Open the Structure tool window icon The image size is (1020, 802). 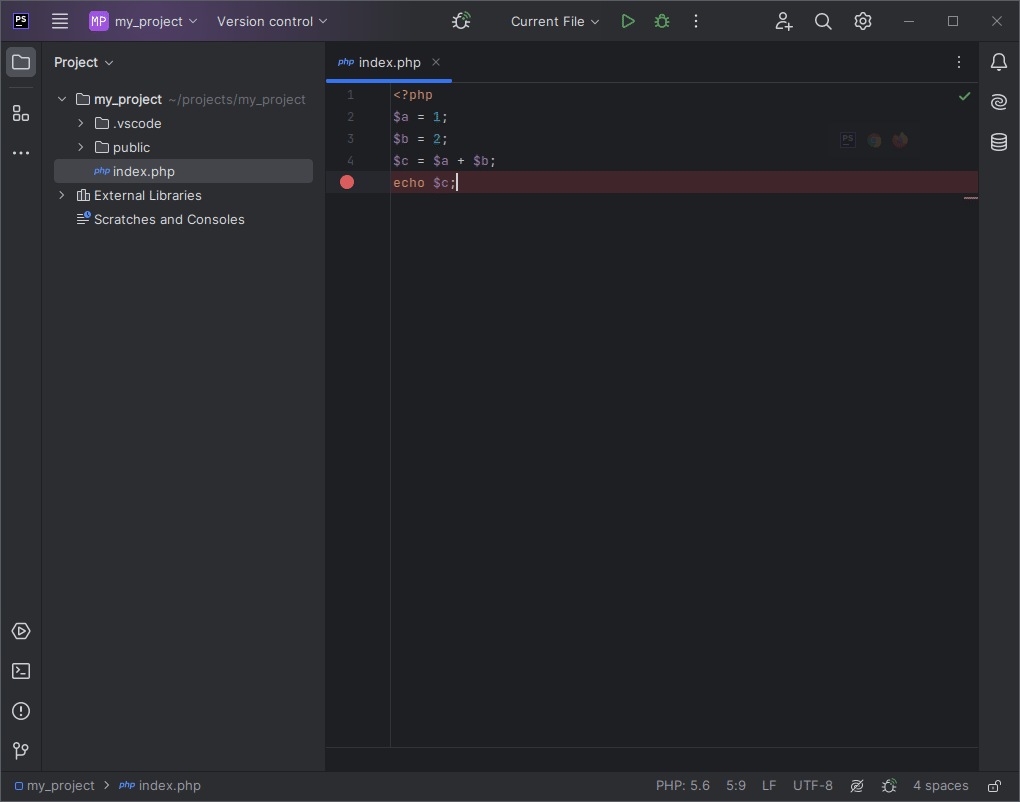[x=21, y=113]
